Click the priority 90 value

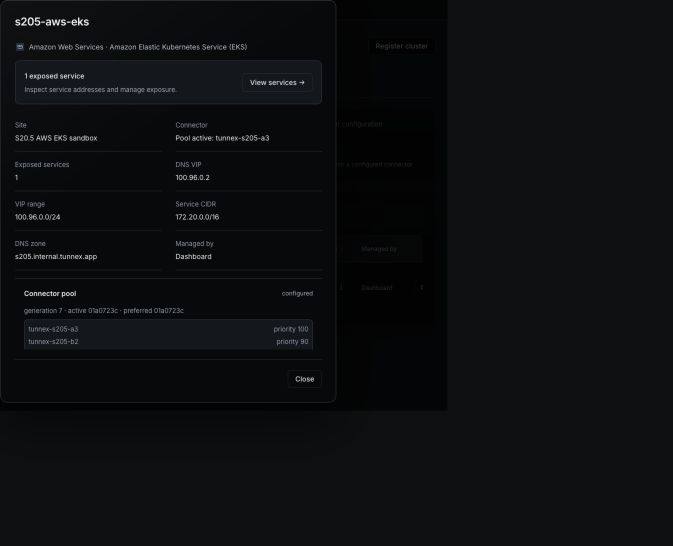coord(292,342)
